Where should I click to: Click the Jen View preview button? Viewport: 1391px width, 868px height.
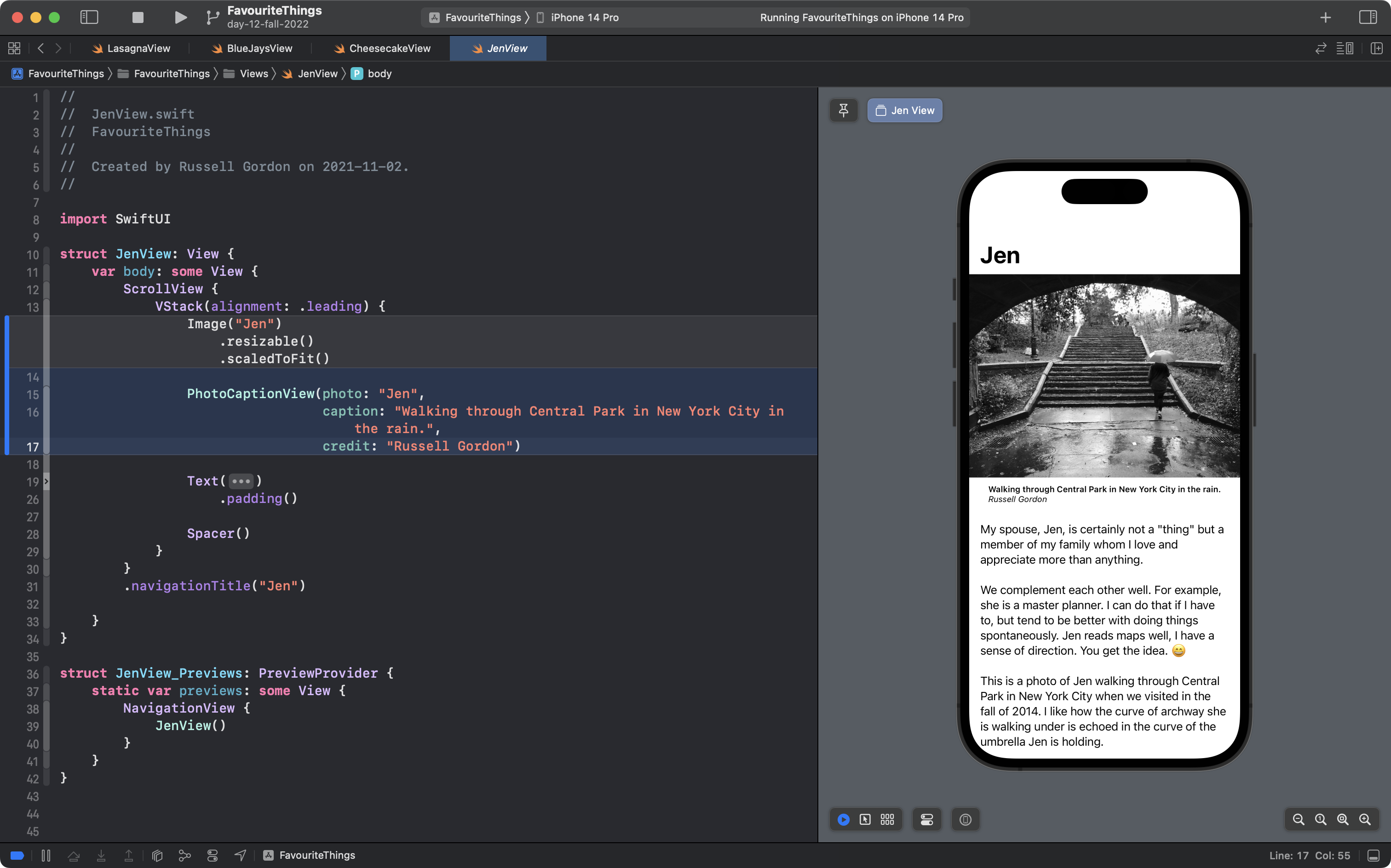tap(904, 110)
